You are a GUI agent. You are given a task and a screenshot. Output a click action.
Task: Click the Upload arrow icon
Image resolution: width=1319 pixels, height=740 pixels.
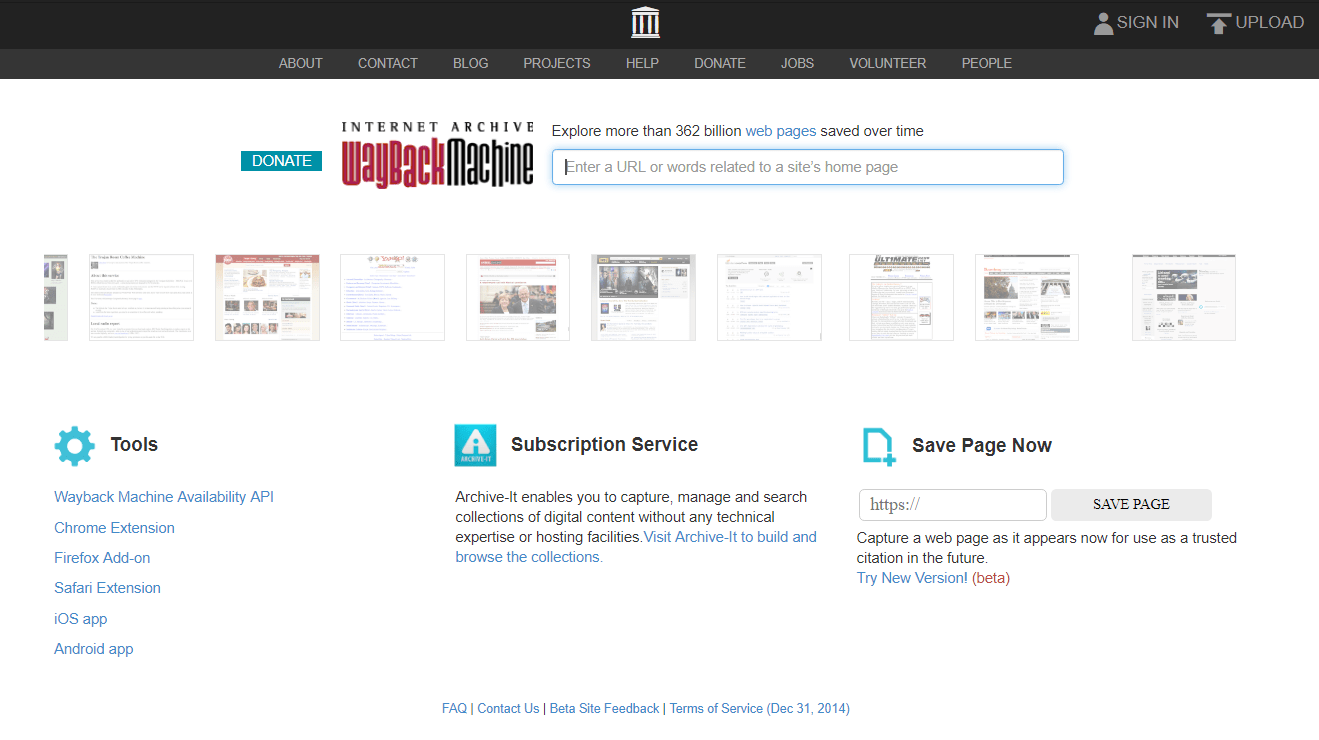1218,23
